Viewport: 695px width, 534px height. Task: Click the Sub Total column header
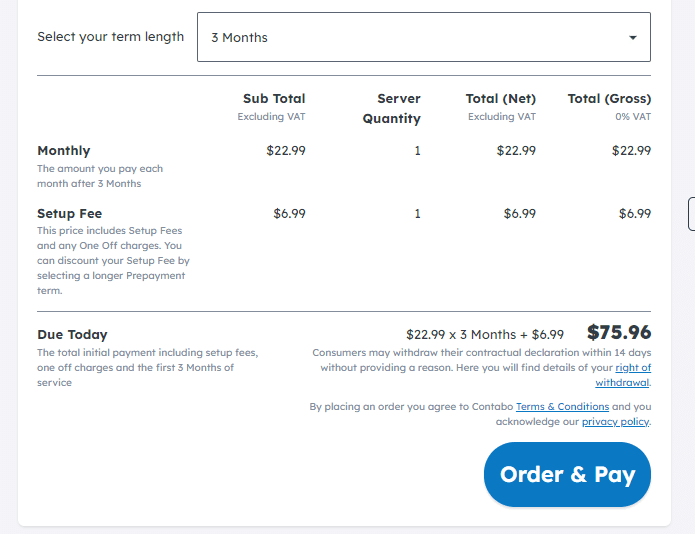(274, 99)
